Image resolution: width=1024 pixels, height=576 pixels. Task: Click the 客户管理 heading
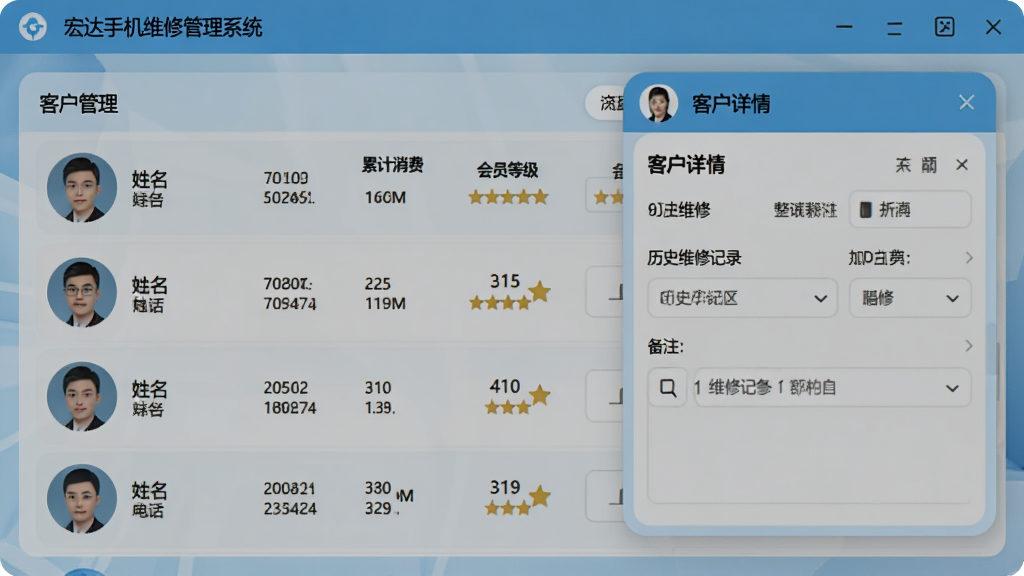pyautogui.click(x=78, y=104)
